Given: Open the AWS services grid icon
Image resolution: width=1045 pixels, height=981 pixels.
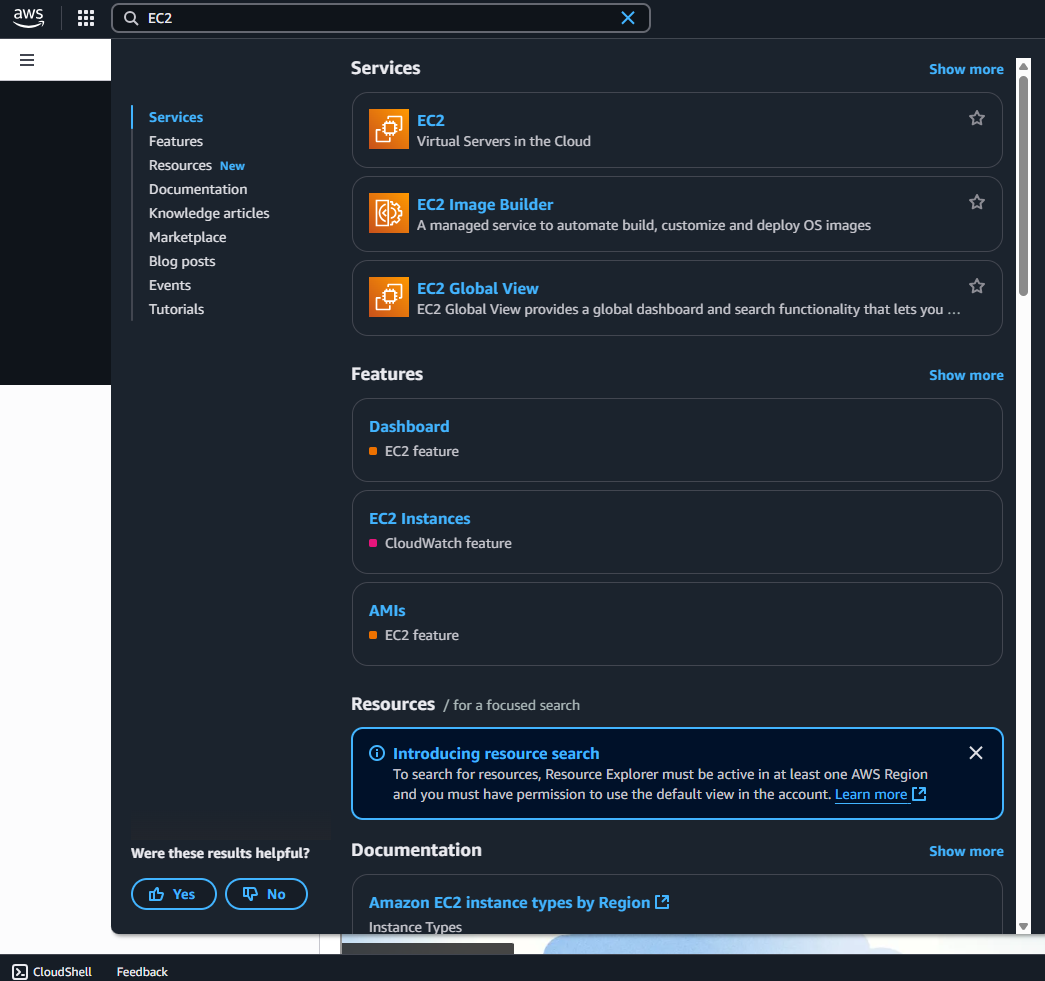Looking at the screenshot, I should click(85, 17).
